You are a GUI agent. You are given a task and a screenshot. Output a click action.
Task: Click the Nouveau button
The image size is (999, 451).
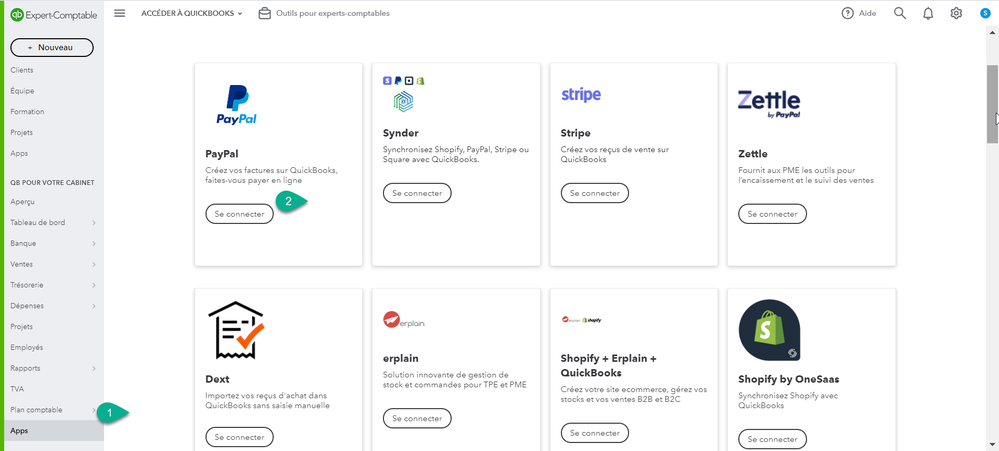52,47
